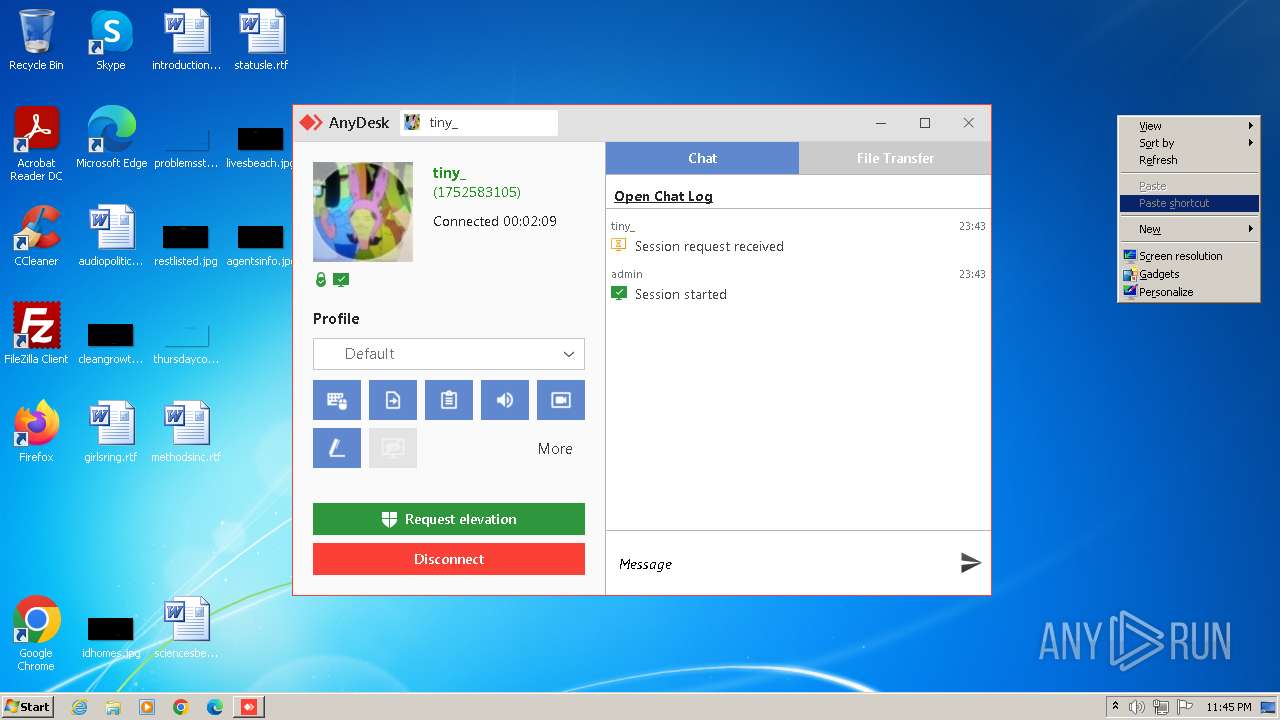Open Chrome from the taskbar
The image size is (1280, 720).
(181, 707)
